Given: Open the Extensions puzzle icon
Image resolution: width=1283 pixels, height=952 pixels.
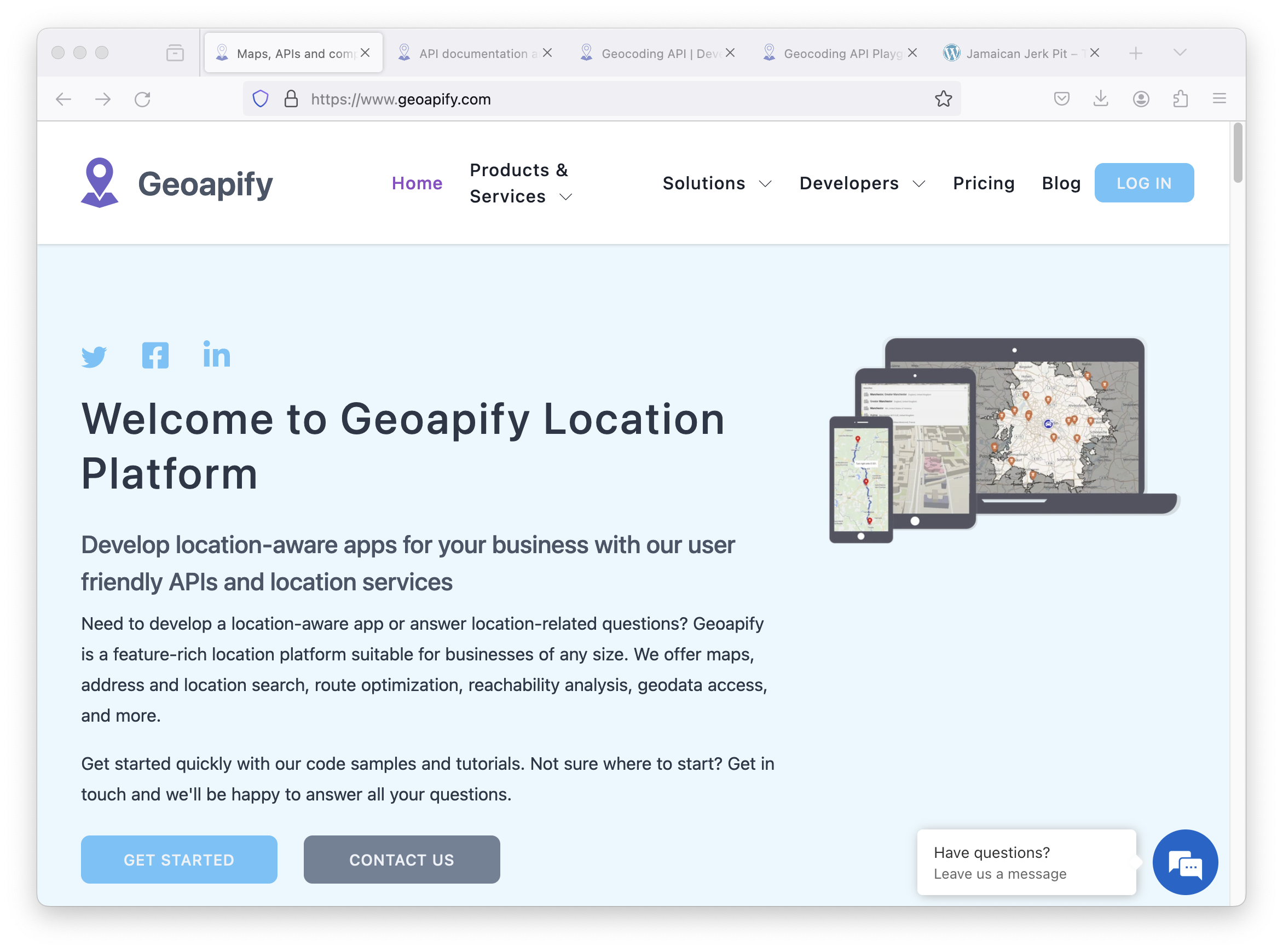Looking at the screenshot, I should 1181,98.
